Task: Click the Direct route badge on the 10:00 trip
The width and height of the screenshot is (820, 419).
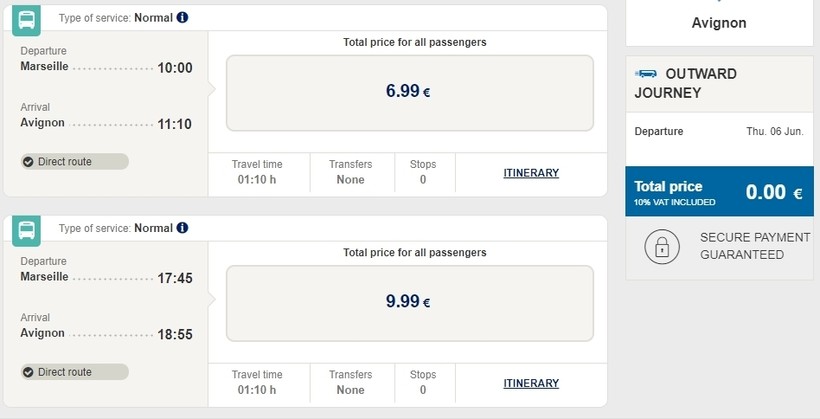Action: tap(75, 161)
